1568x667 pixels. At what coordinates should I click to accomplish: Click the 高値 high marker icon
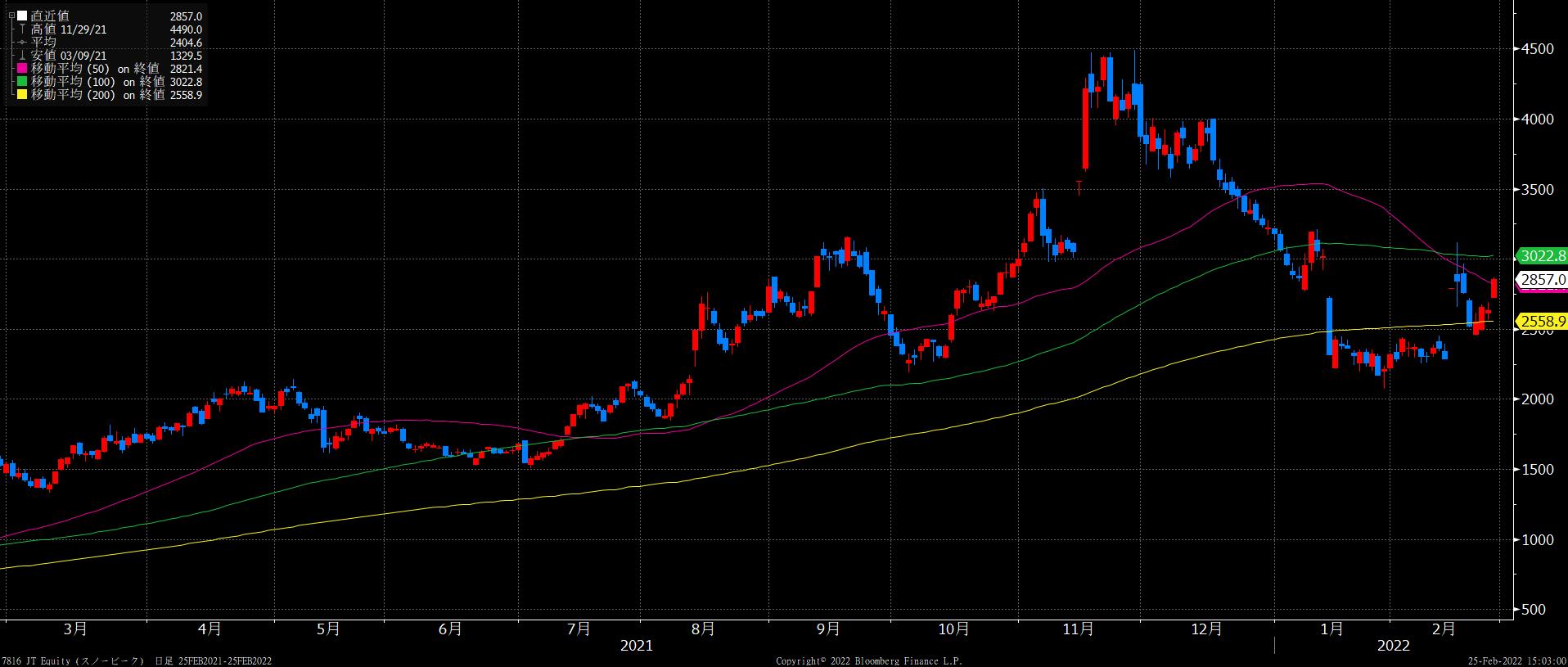pos(21,29)
